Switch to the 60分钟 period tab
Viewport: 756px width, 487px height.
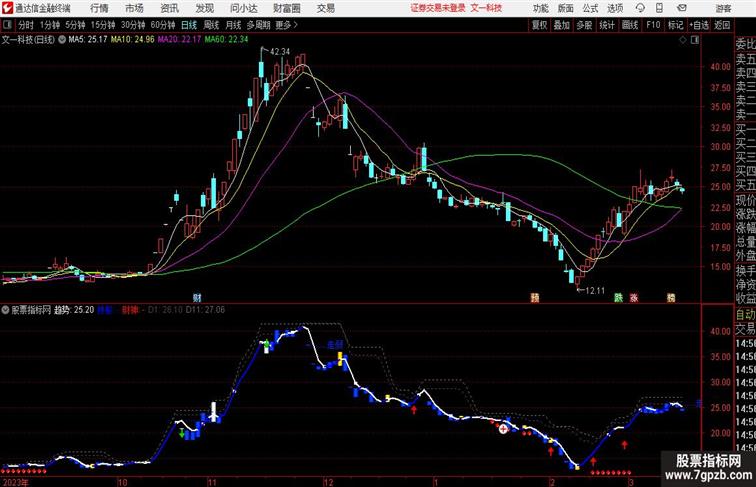[163, 25]
